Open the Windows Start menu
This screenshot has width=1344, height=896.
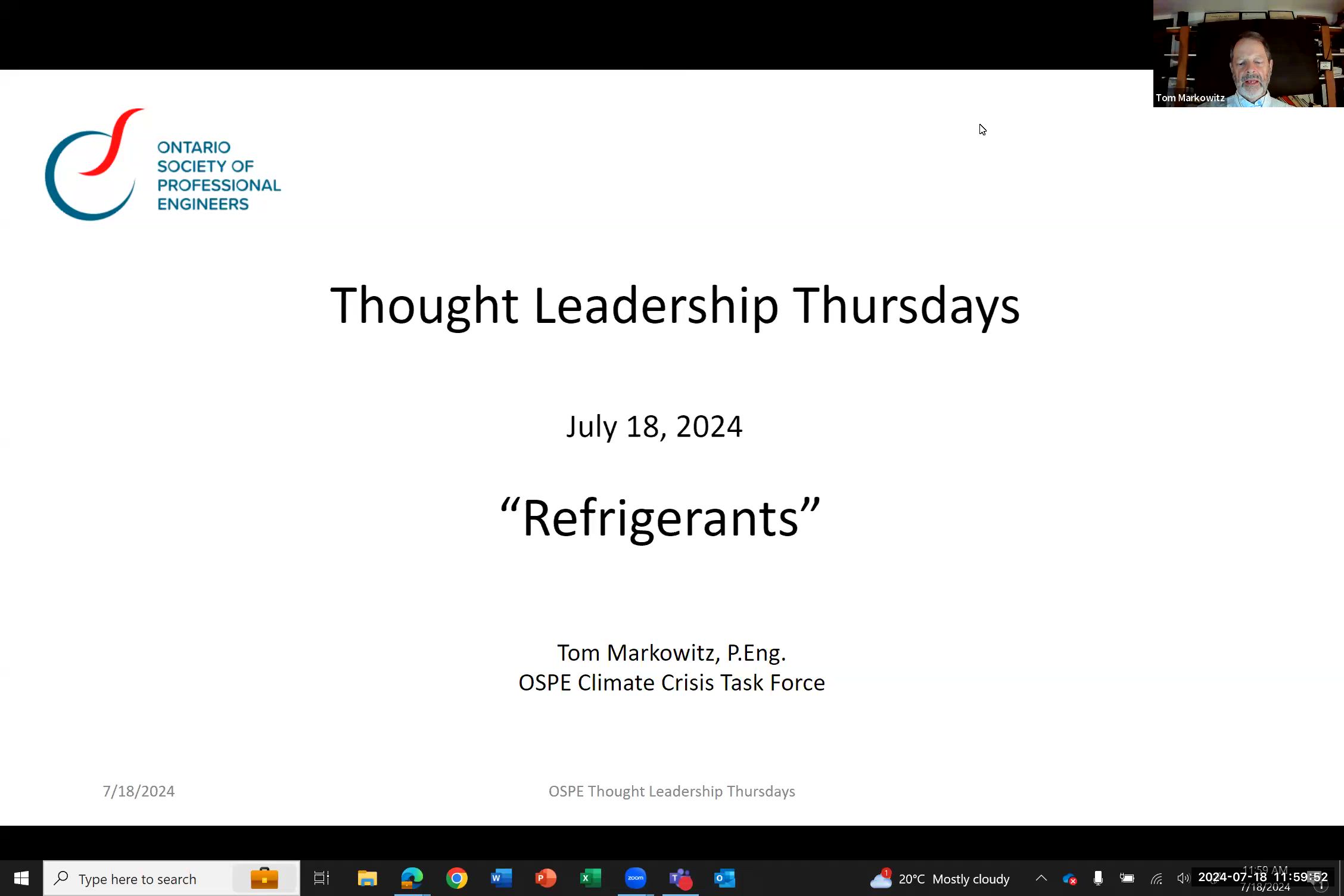pos(21,878)
